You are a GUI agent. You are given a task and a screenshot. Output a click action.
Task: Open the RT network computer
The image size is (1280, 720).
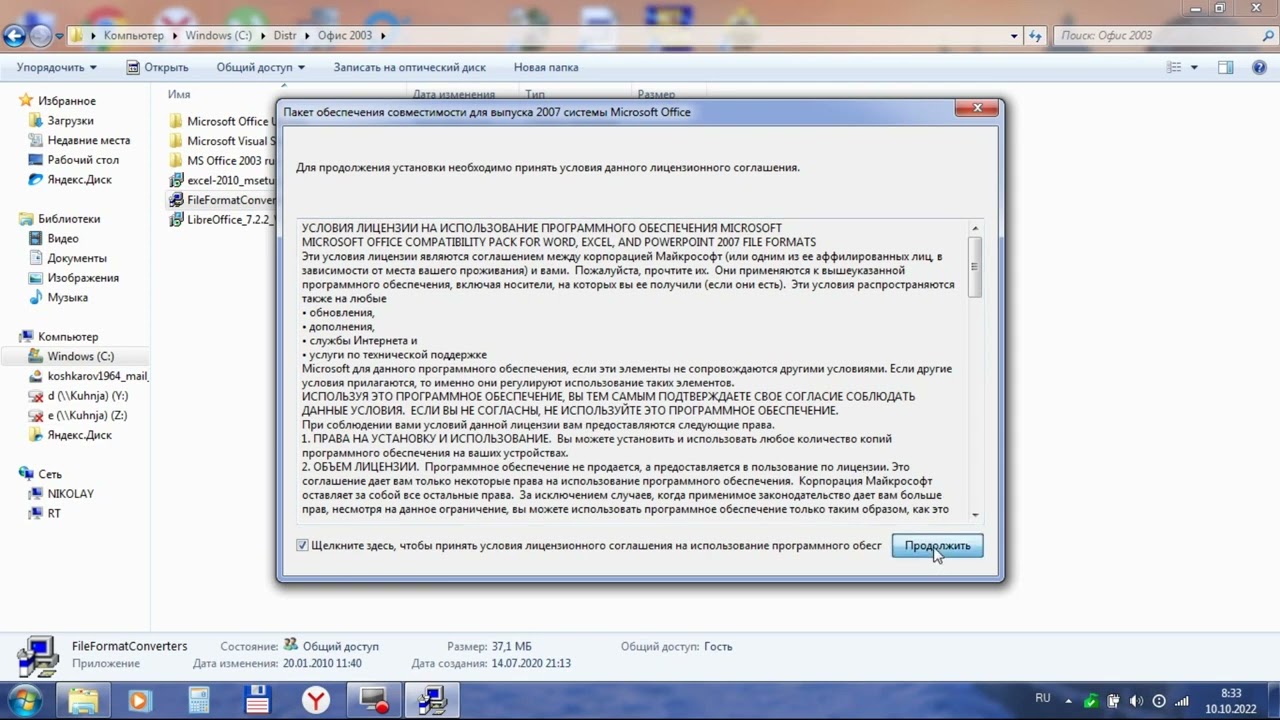tap(54, 513)
